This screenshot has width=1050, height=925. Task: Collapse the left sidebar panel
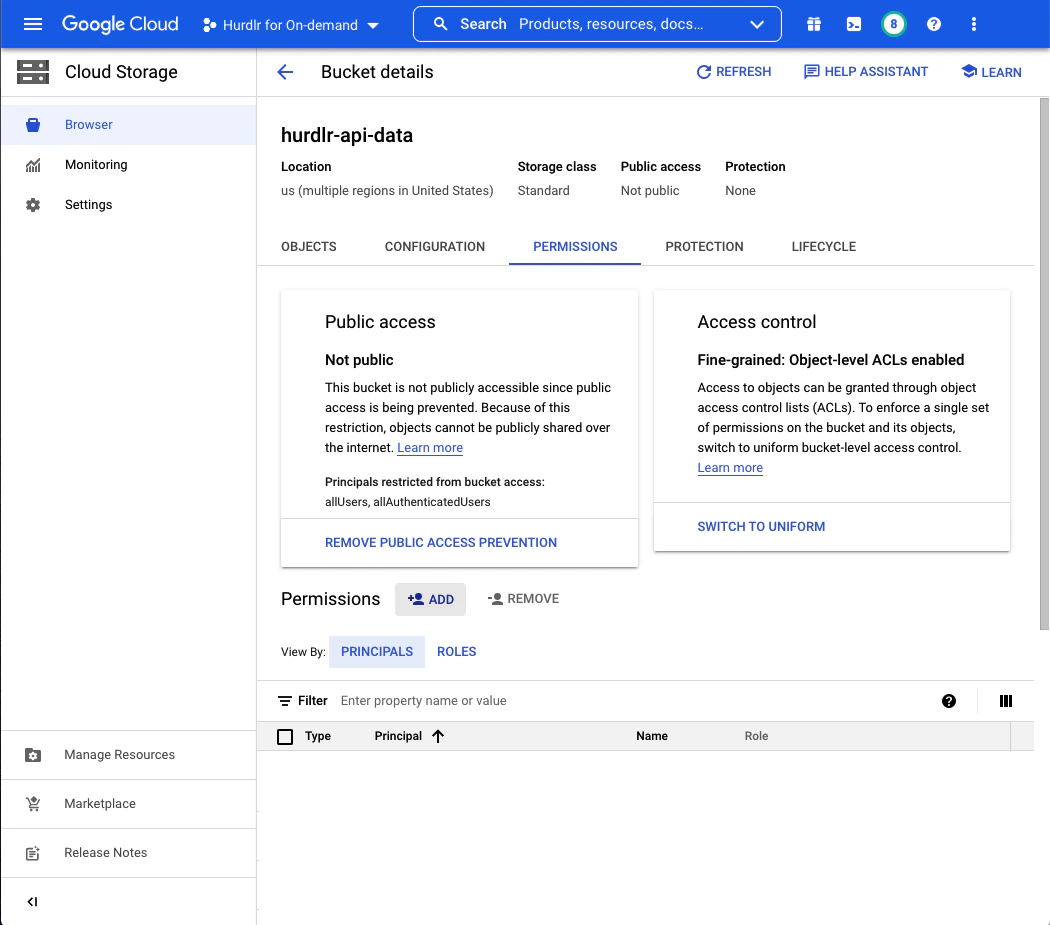click(32, 901)
